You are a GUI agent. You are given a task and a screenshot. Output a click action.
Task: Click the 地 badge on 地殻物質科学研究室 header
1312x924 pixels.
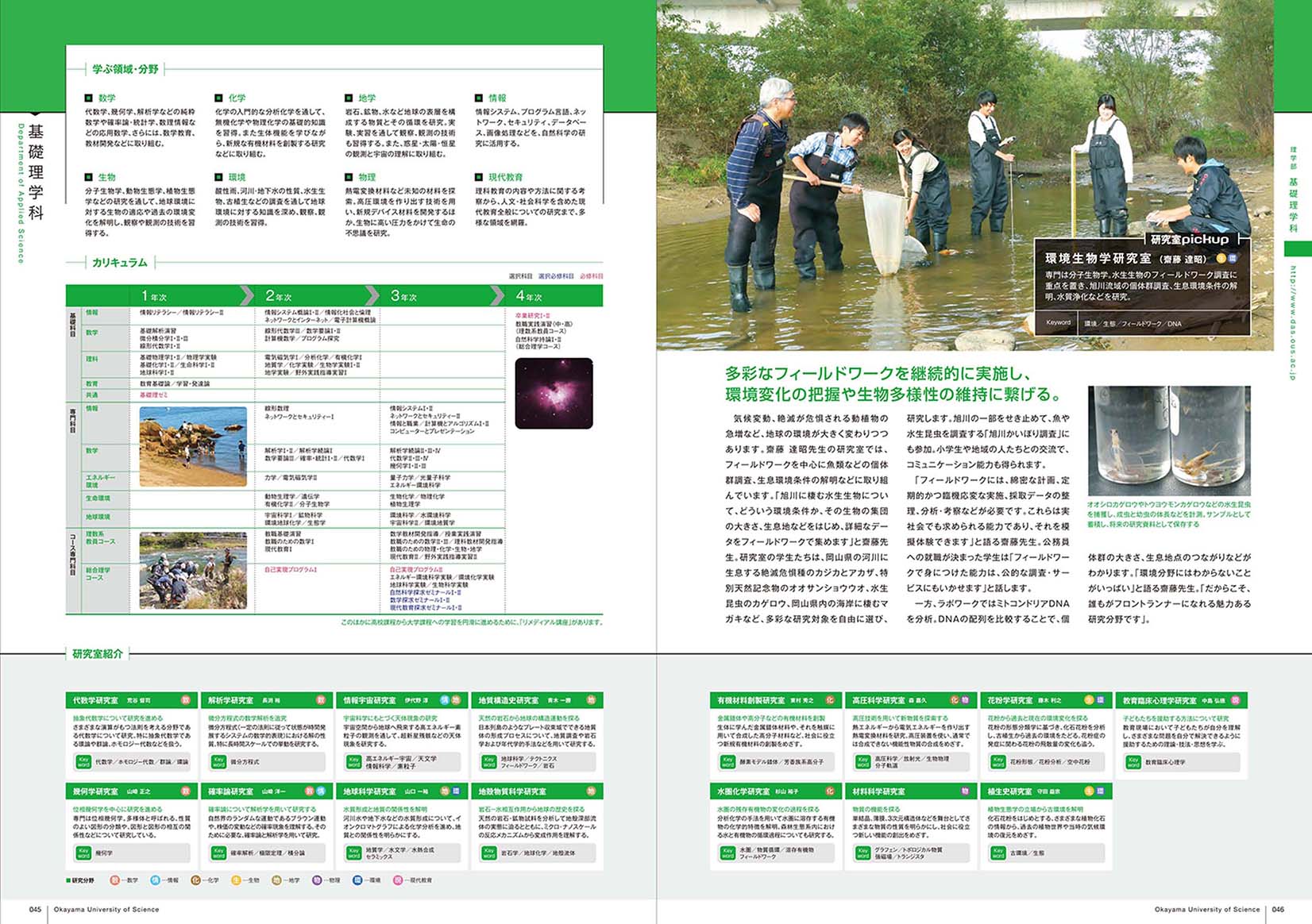pos(591,791)
